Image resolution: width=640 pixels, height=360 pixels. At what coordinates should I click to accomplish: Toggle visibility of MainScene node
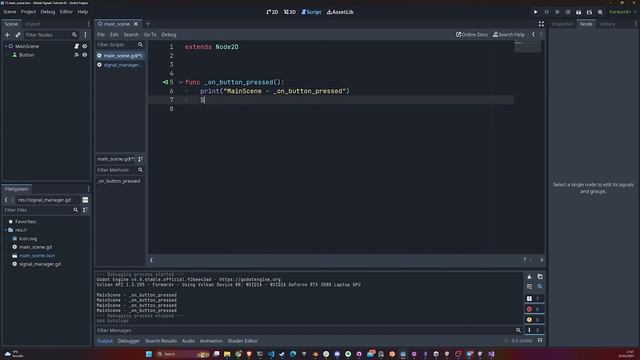(x=84, y=46)
